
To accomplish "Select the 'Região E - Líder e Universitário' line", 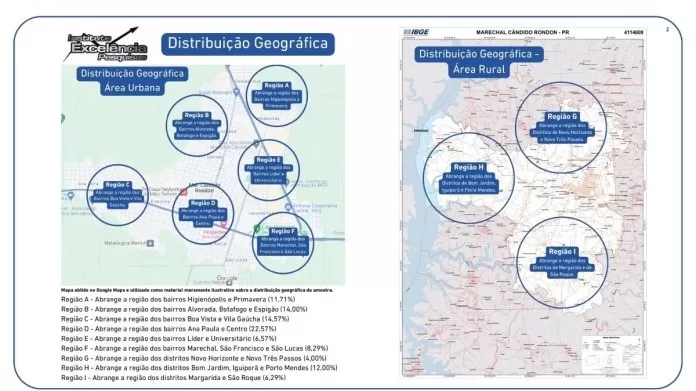I will [169, 339].
